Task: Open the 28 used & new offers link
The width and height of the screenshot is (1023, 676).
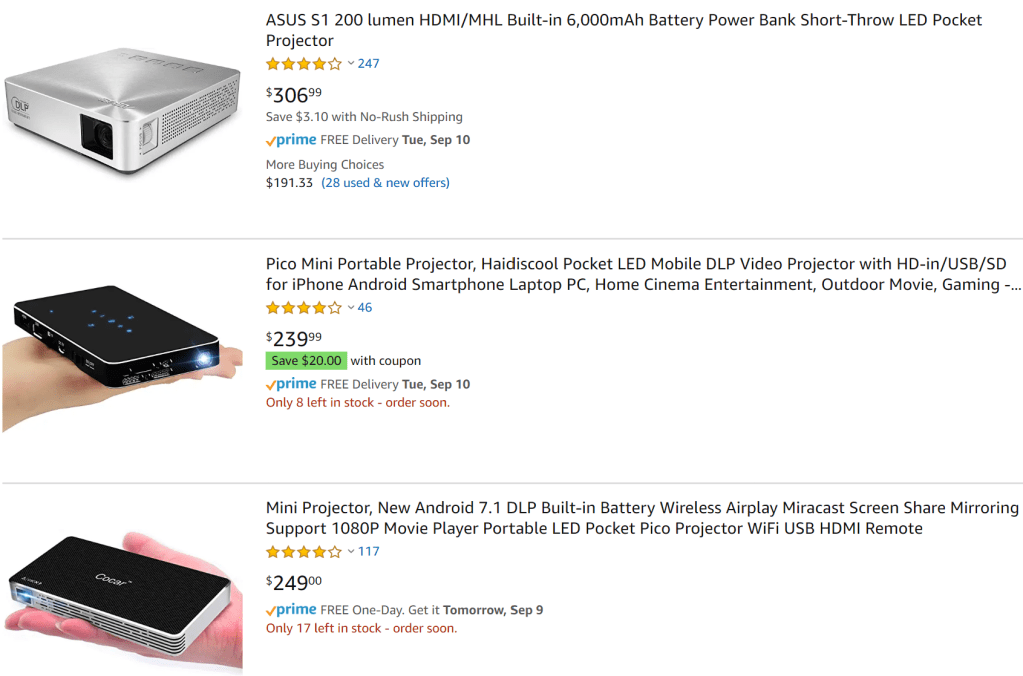Action: [x=385, y=183]
